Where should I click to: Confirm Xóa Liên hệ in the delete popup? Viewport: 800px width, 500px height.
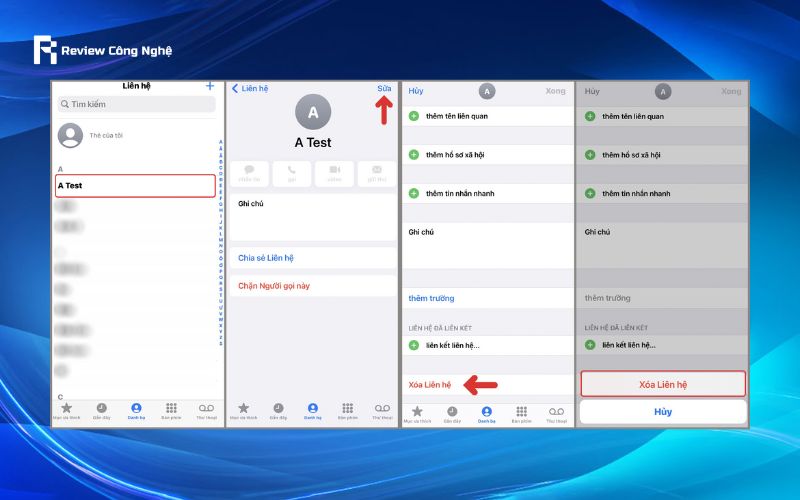tap(663, 384)
